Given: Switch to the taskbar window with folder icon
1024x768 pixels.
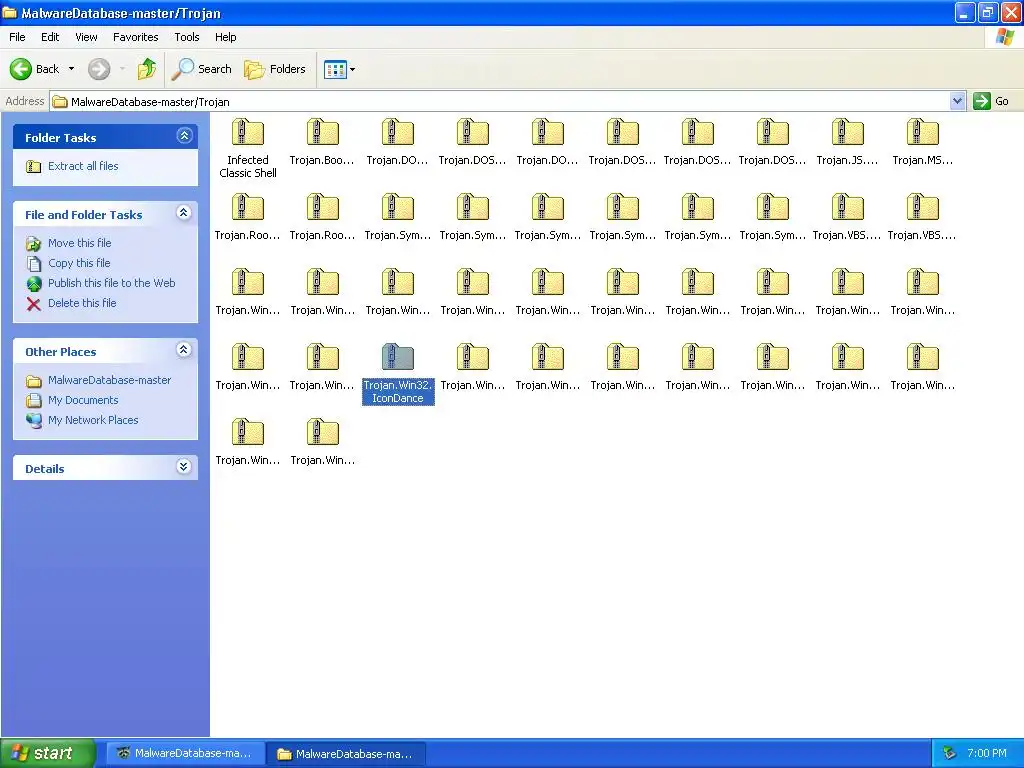Looking at the screenshot, I should coord(347,754).
